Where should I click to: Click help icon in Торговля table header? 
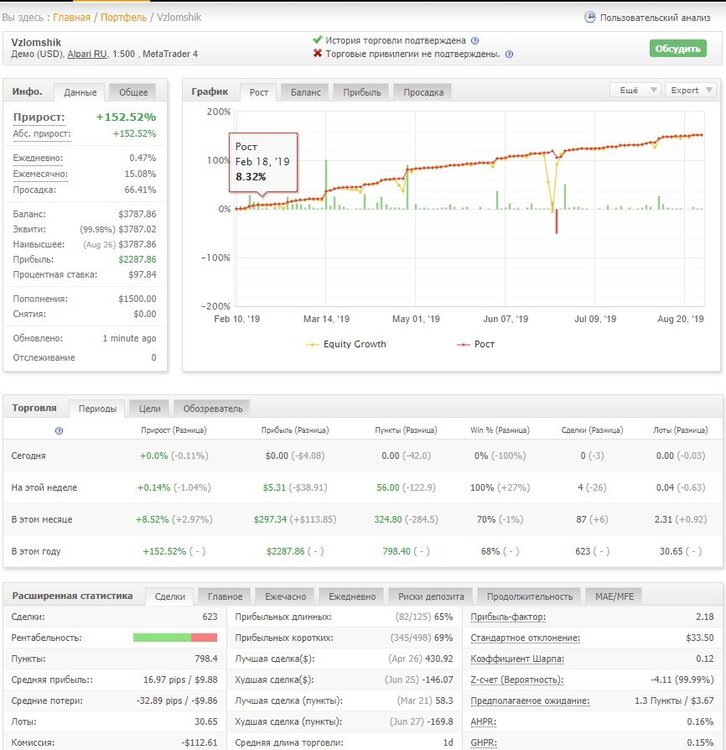pos(59,430)
